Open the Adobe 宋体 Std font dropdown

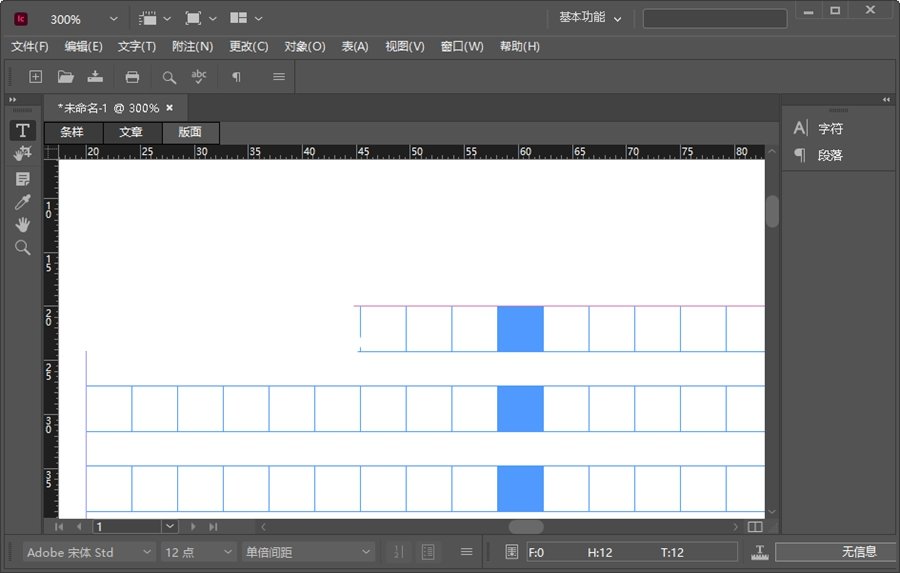(x=89, y=552)
